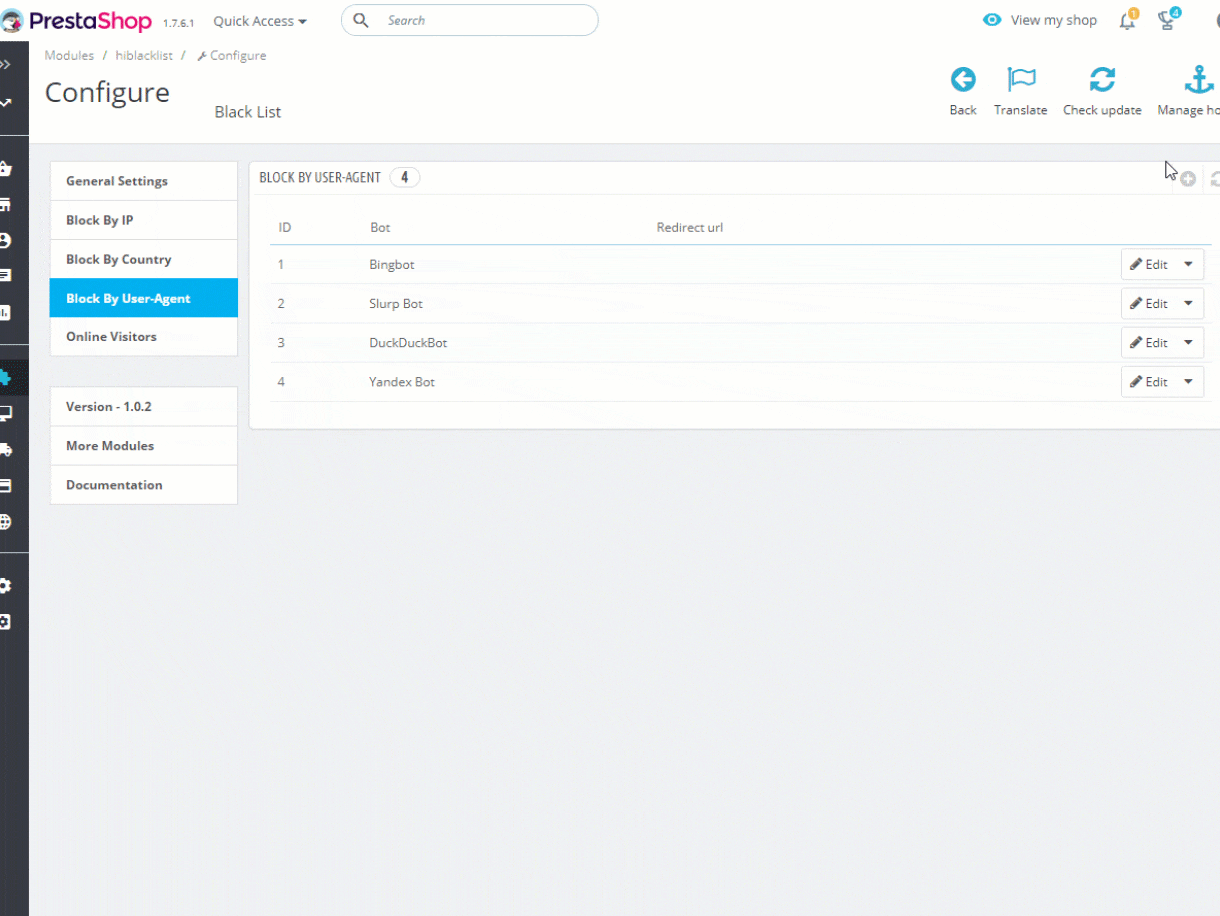Open the Block By IP tab
1220x916 pixels.
tap(144, 220)
